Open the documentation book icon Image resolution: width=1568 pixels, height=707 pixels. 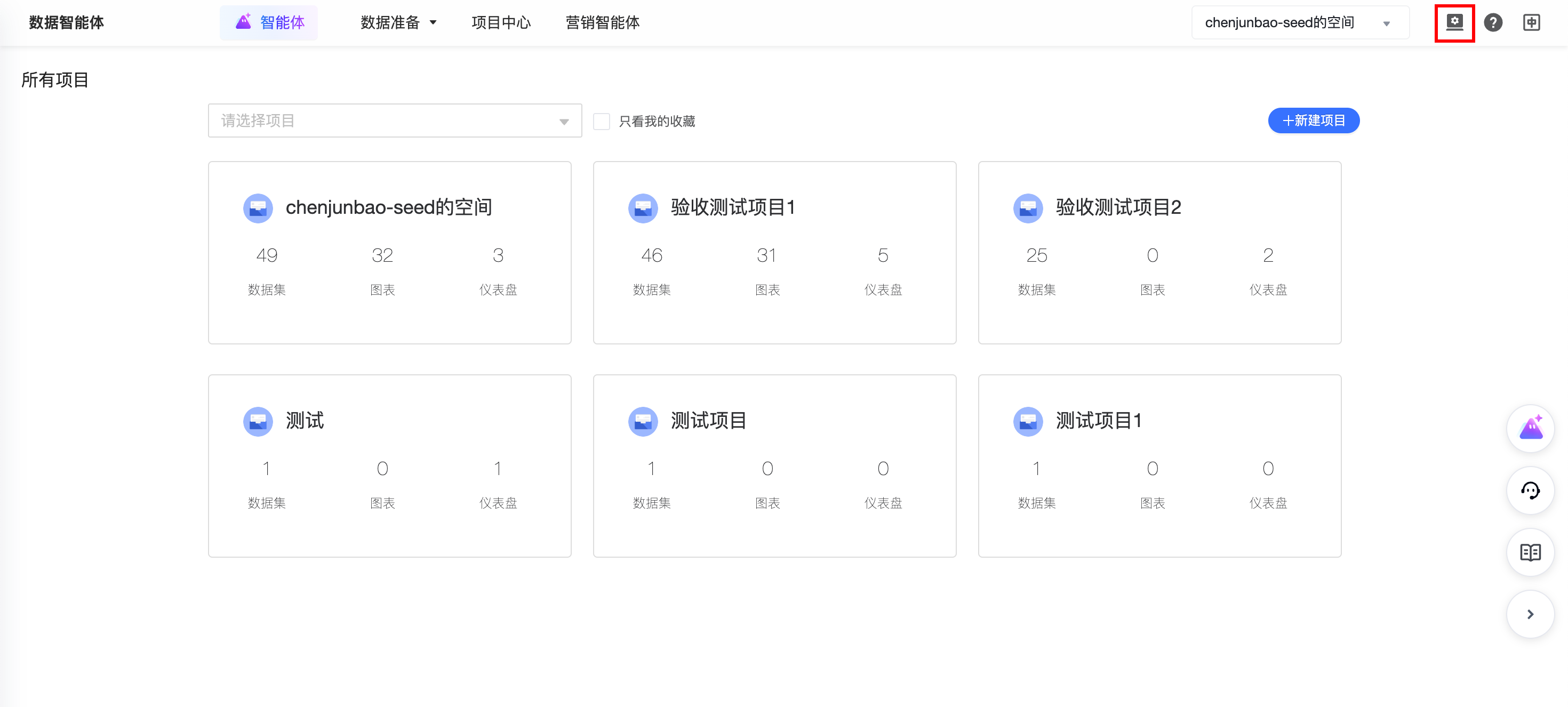[1530, 552]
